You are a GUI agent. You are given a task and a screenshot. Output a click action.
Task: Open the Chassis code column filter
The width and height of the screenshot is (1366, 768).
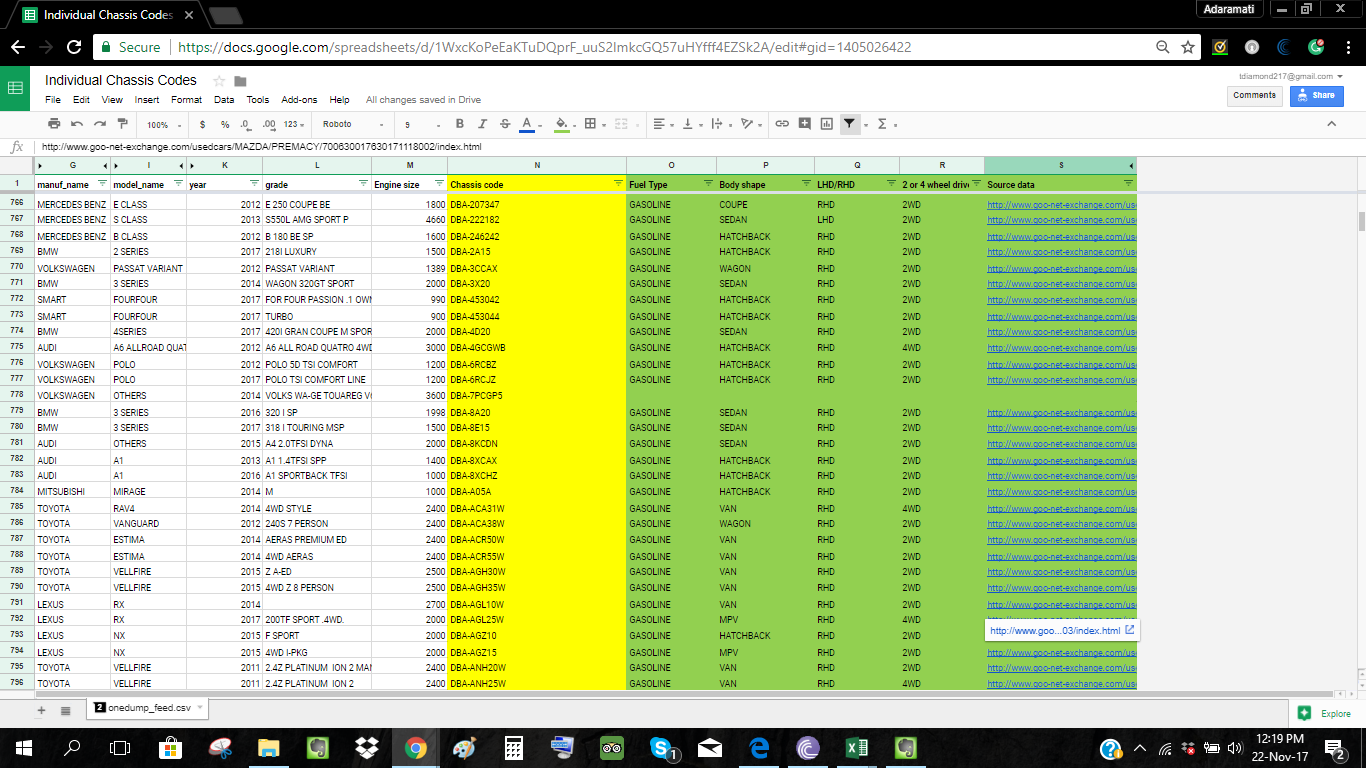pyautogui.click(x=619, y=184)
